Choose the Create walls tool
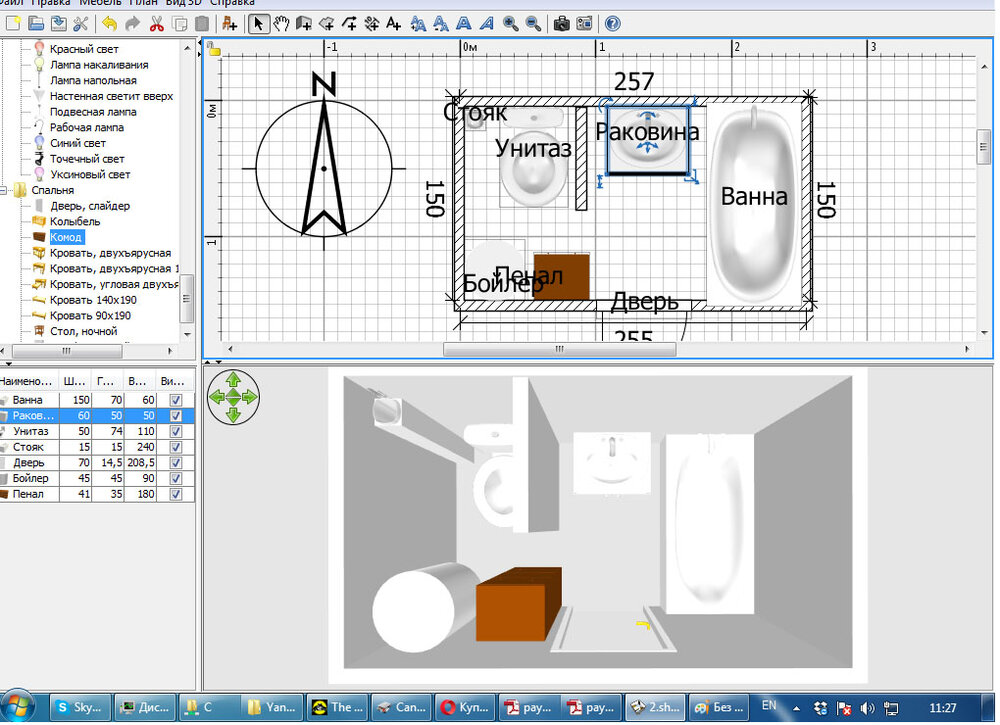 click(304, 23)
